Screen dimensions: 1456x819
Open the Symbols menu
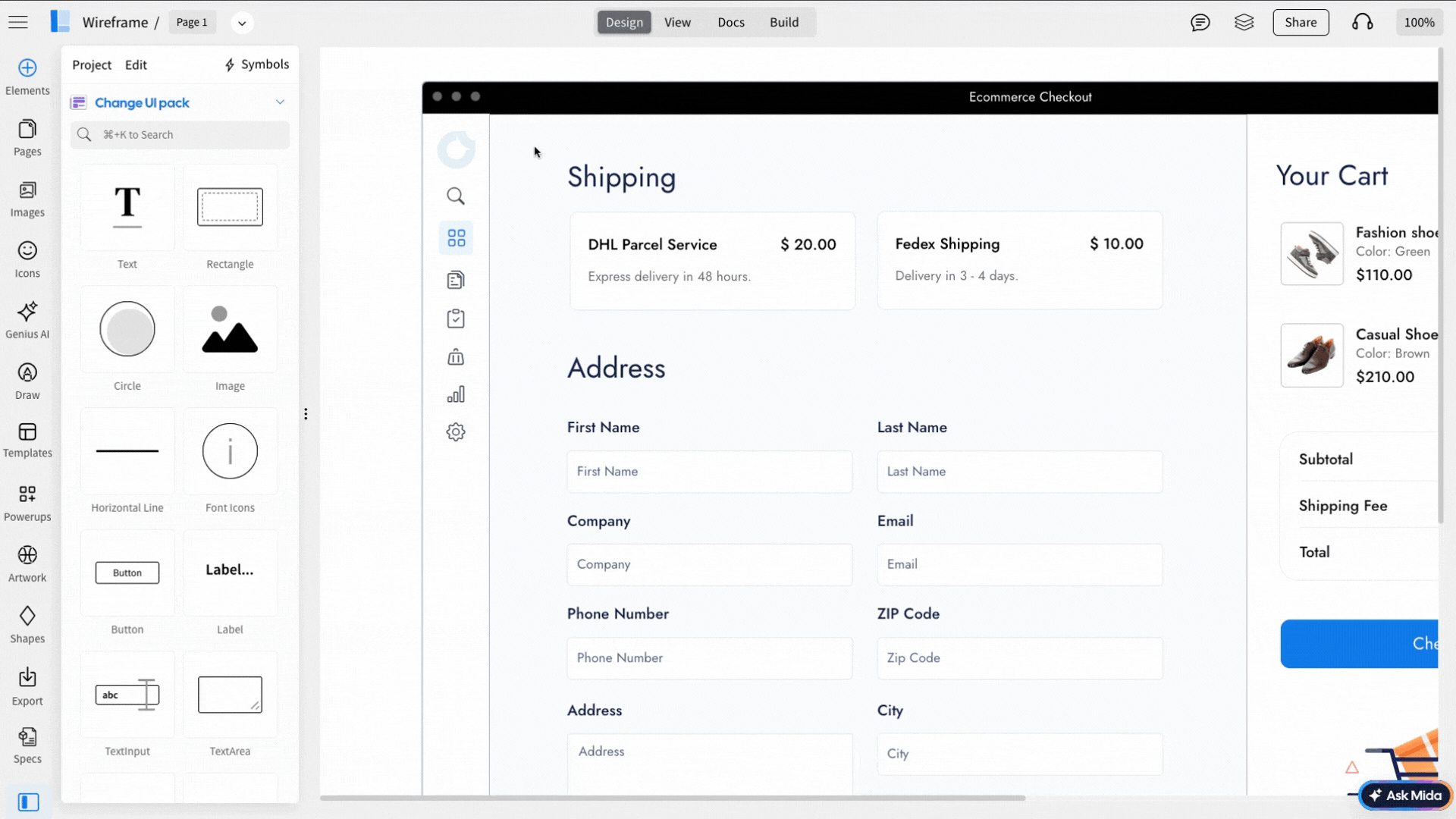[x=256, y=64]
